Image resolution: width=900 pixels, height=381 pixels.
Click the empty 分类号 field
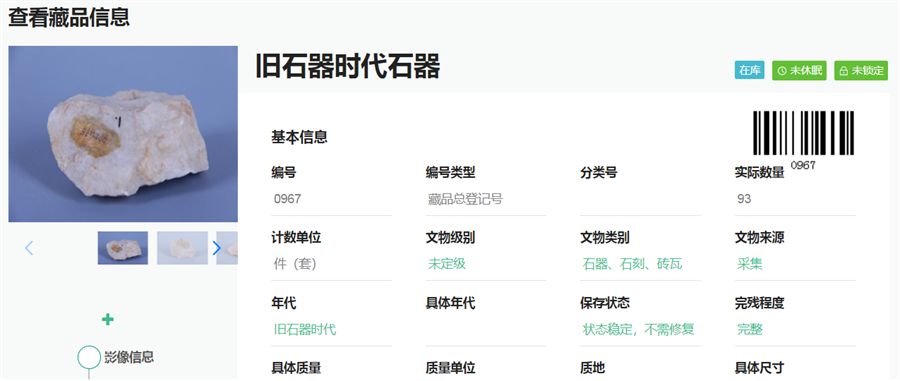coord(641,199)
